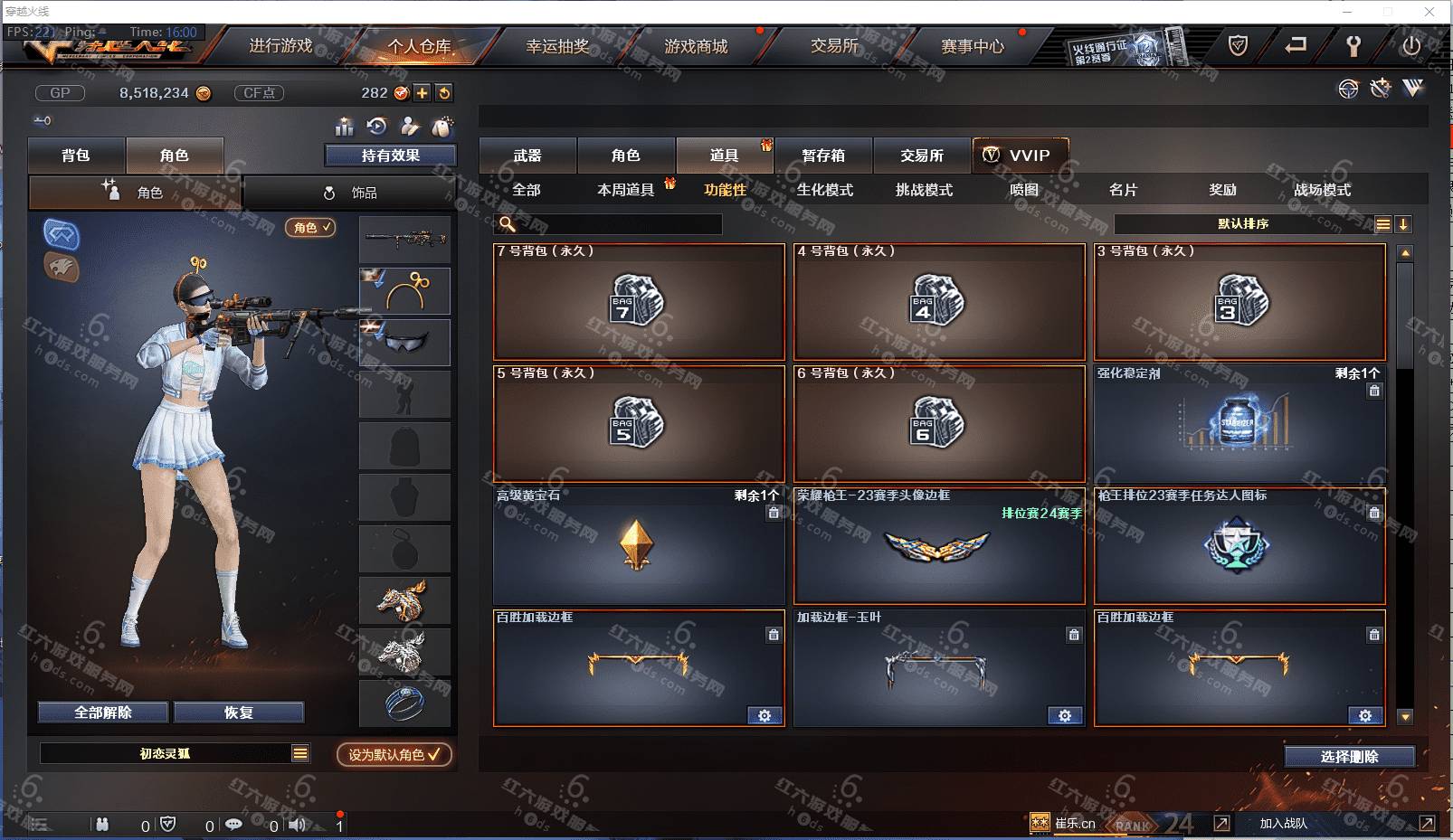This screenshot has width=1453, height=840.
Task: Click 设为默认角色 checkmark button
Action: tap(394, 754)
